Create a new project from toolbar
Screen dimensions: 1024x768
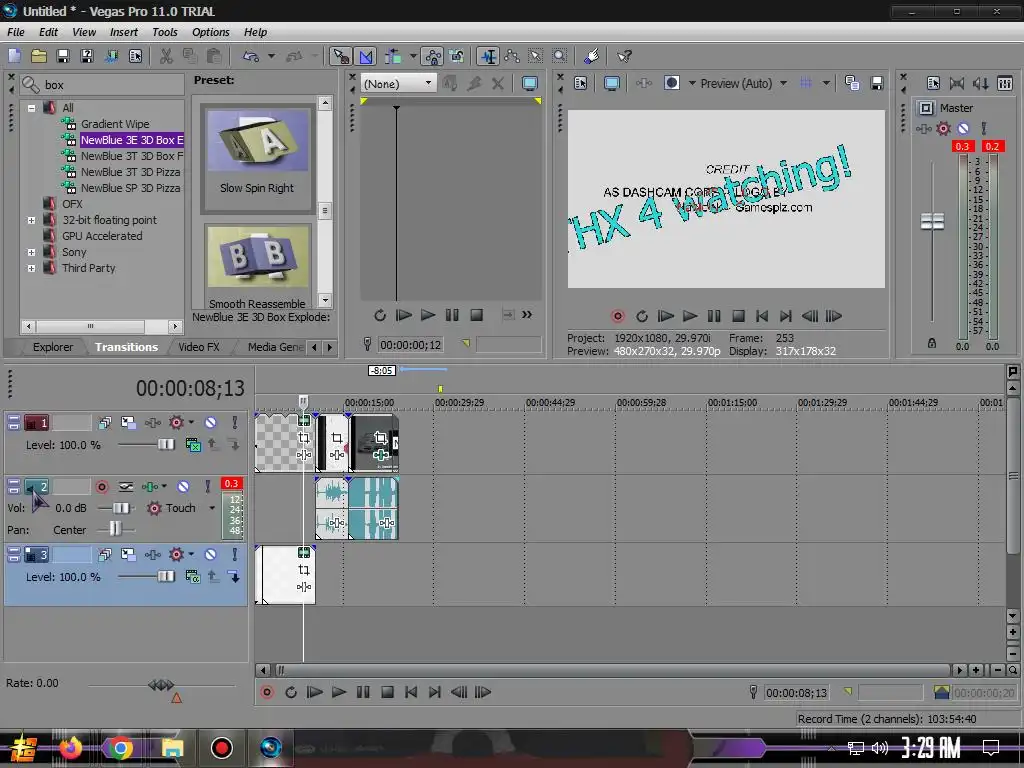tap(14, 56)
